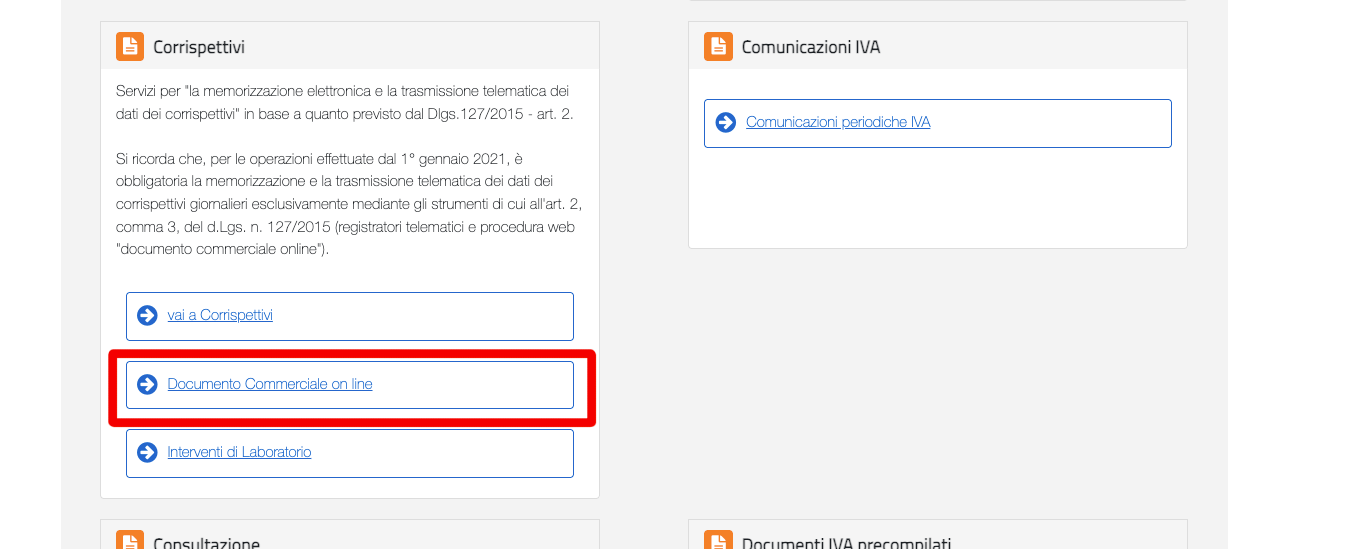This screenshot has height=549, width=1366.
Task: Follow the Interventi di Laboratorio link
Action: pyautogui.click(x=239, y=453)
